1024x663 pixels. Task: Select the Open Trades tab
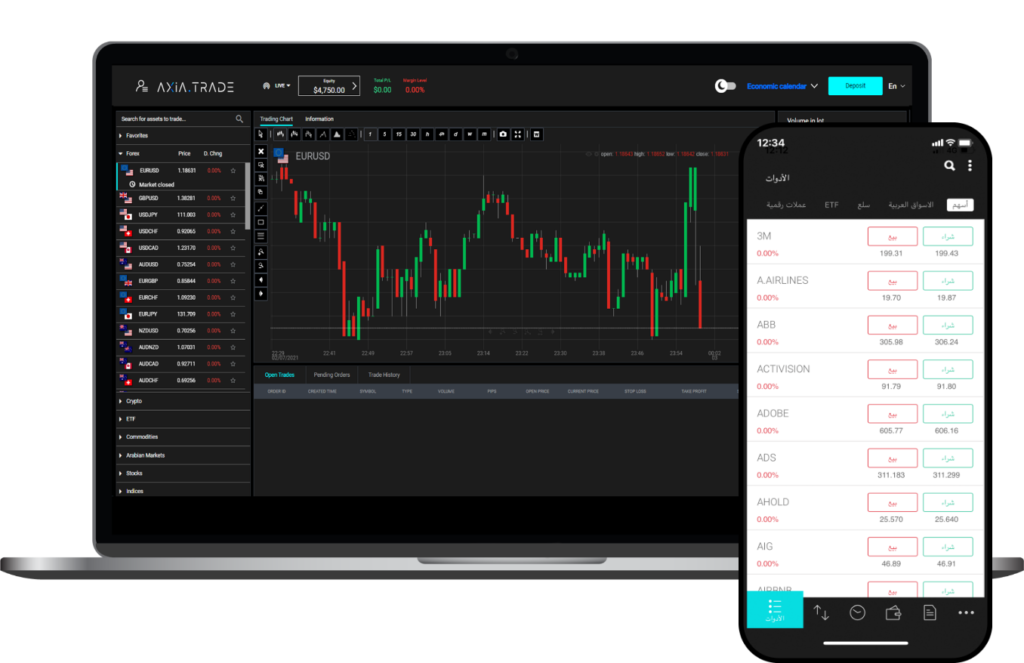tap(280, 375)
